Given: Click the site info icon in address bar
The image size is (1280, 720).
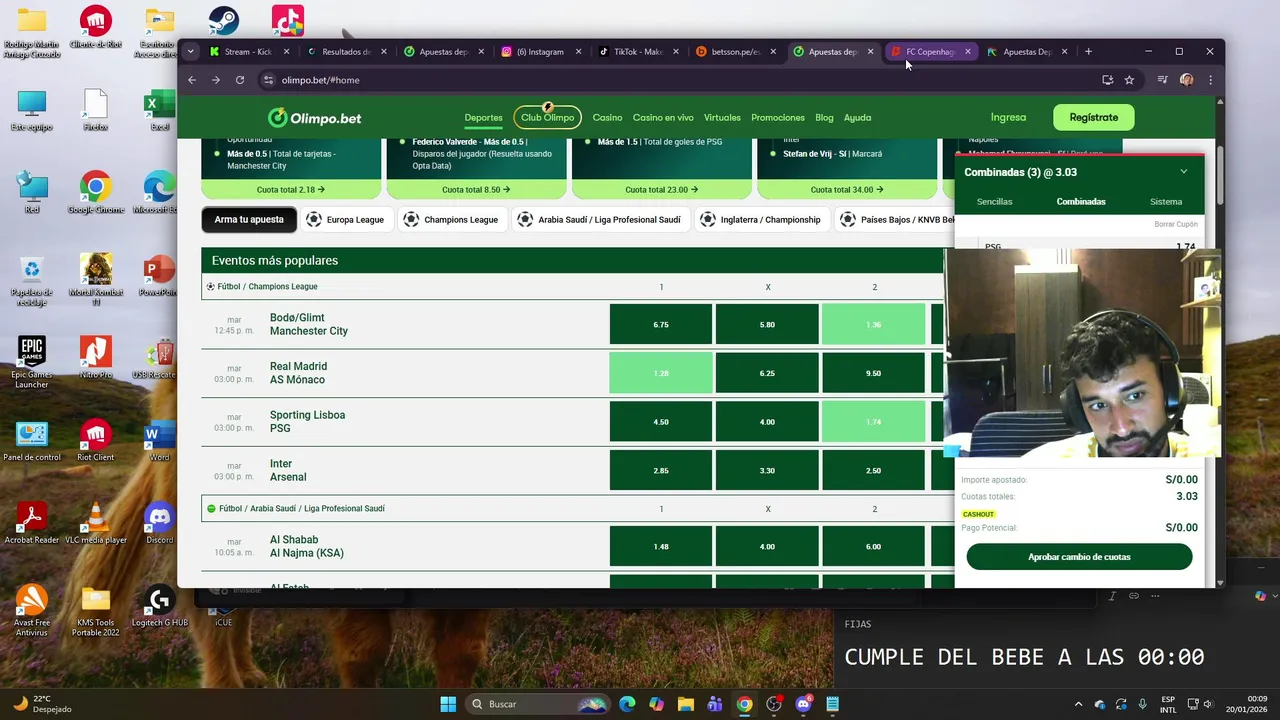Looking at the screenshot, I should click(x=268, y=80).
